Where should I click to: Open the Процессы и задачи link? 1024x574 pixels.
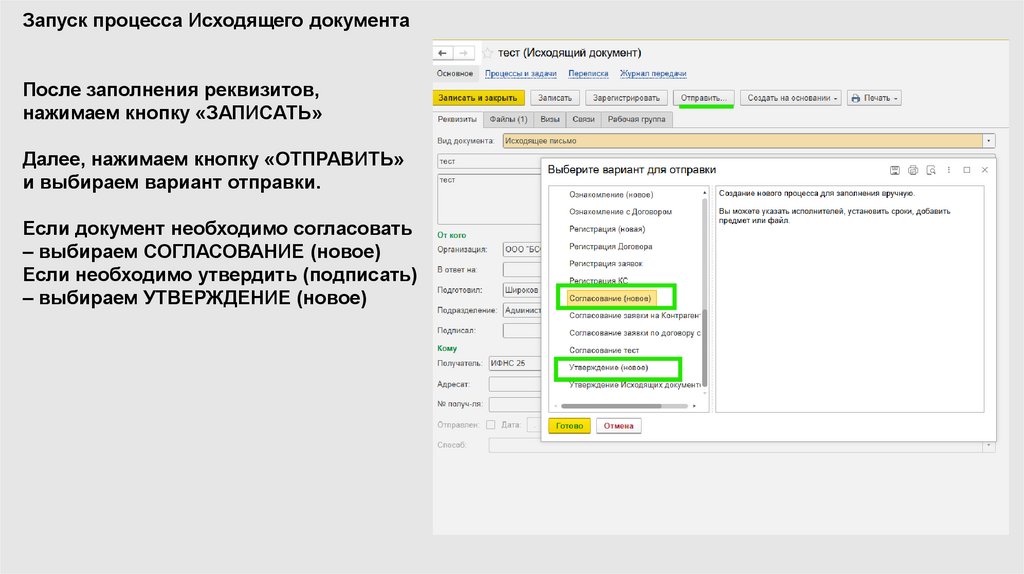coord(520,73)
